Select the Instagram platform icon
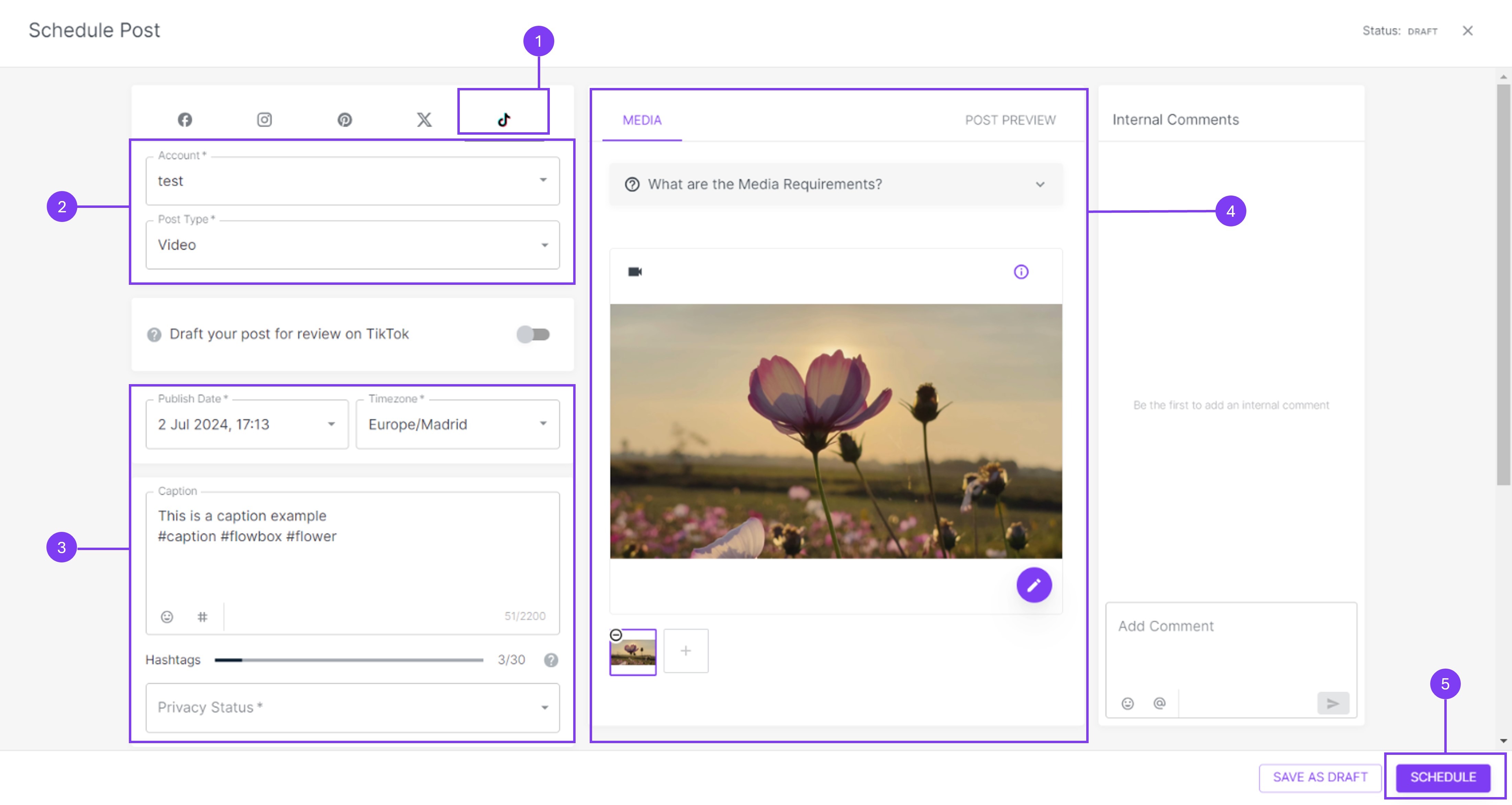This screenshot has height=805, width=1512. point(264,120)
